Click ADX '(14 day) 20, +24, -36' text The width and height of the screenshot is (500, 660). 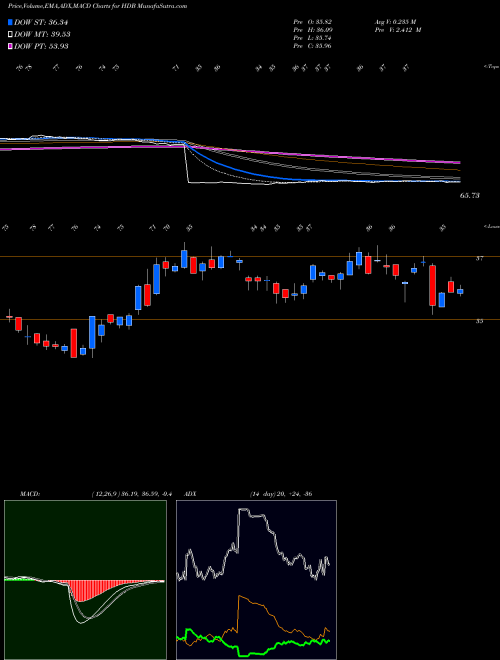tap(280, 494)
